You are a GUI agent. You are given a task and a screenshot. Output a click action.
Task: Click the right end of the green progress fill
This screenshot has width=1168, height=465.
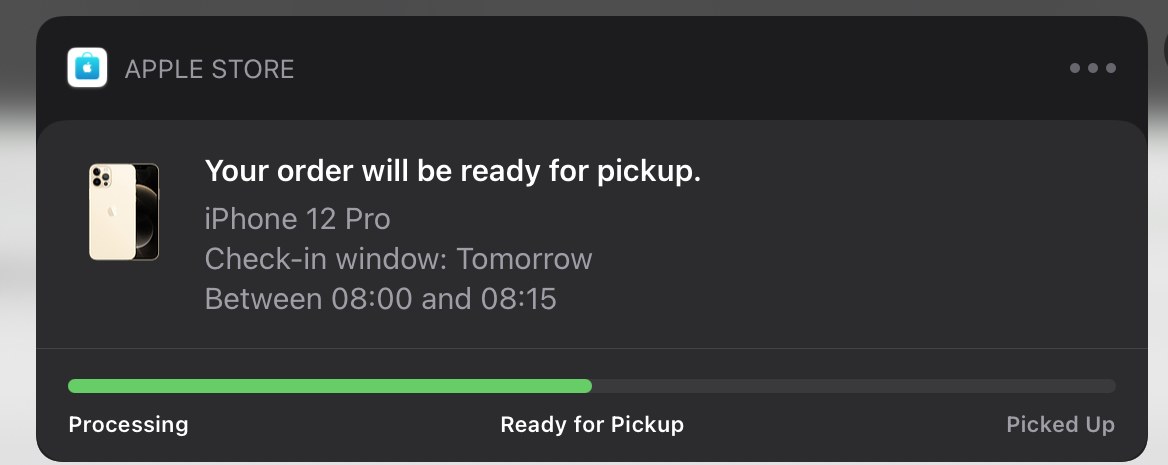coord(587,386)
